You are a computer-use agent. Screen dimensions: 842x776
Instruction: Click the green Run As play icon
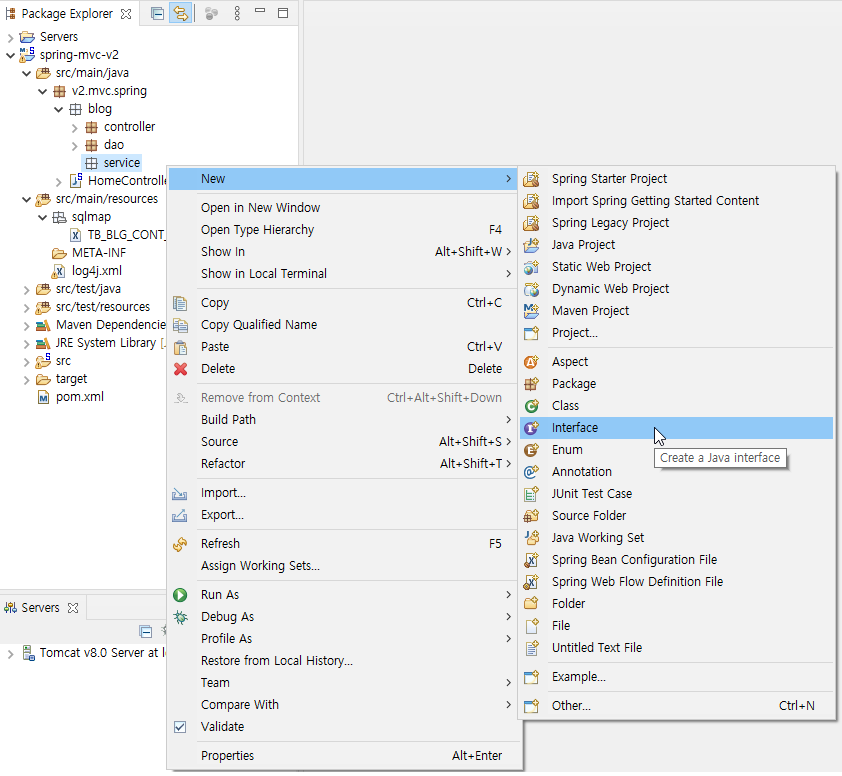click(180, 595)
